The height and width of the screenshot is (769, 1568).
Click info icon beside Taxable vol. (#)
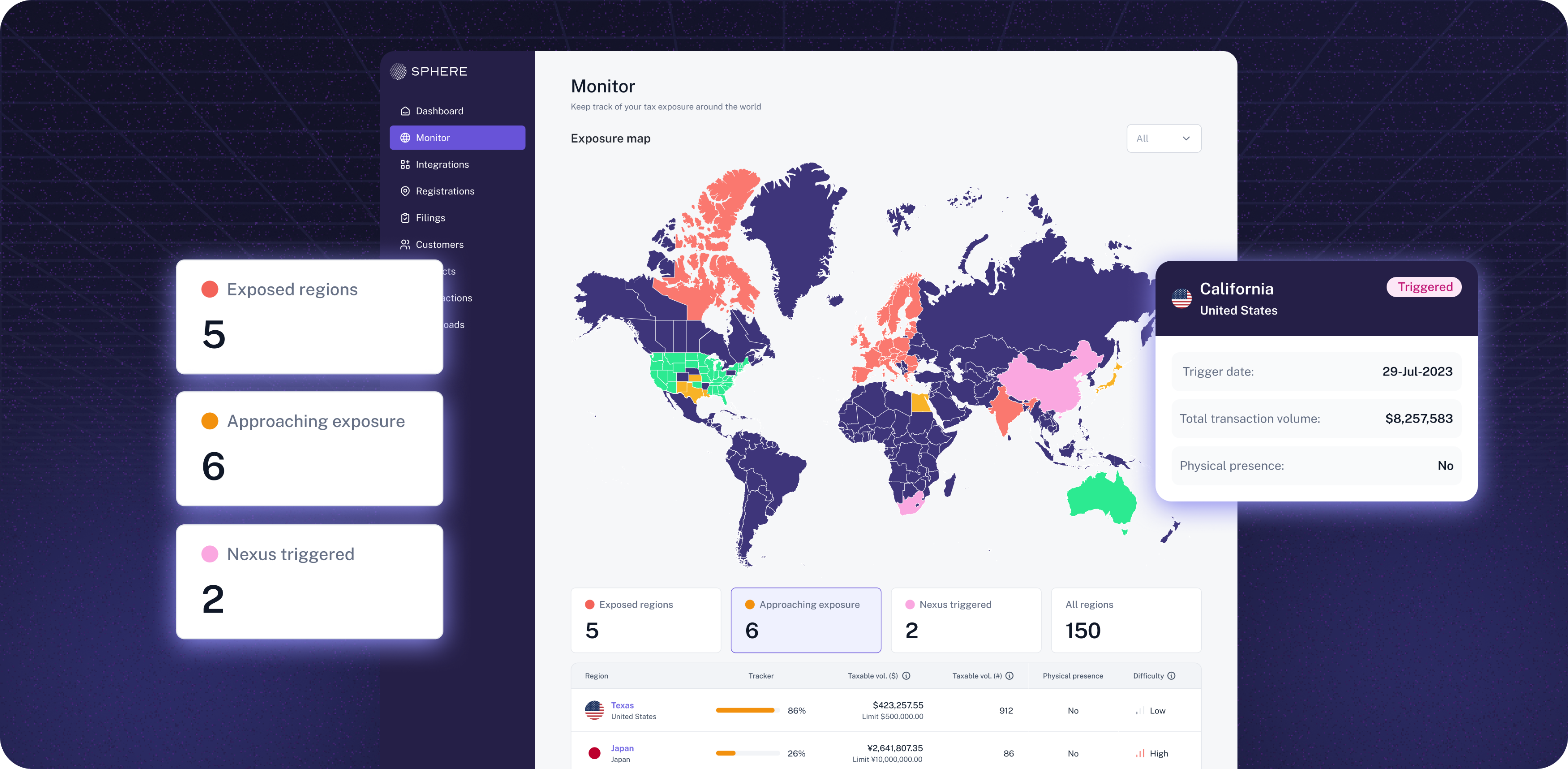pos(1009,676)
